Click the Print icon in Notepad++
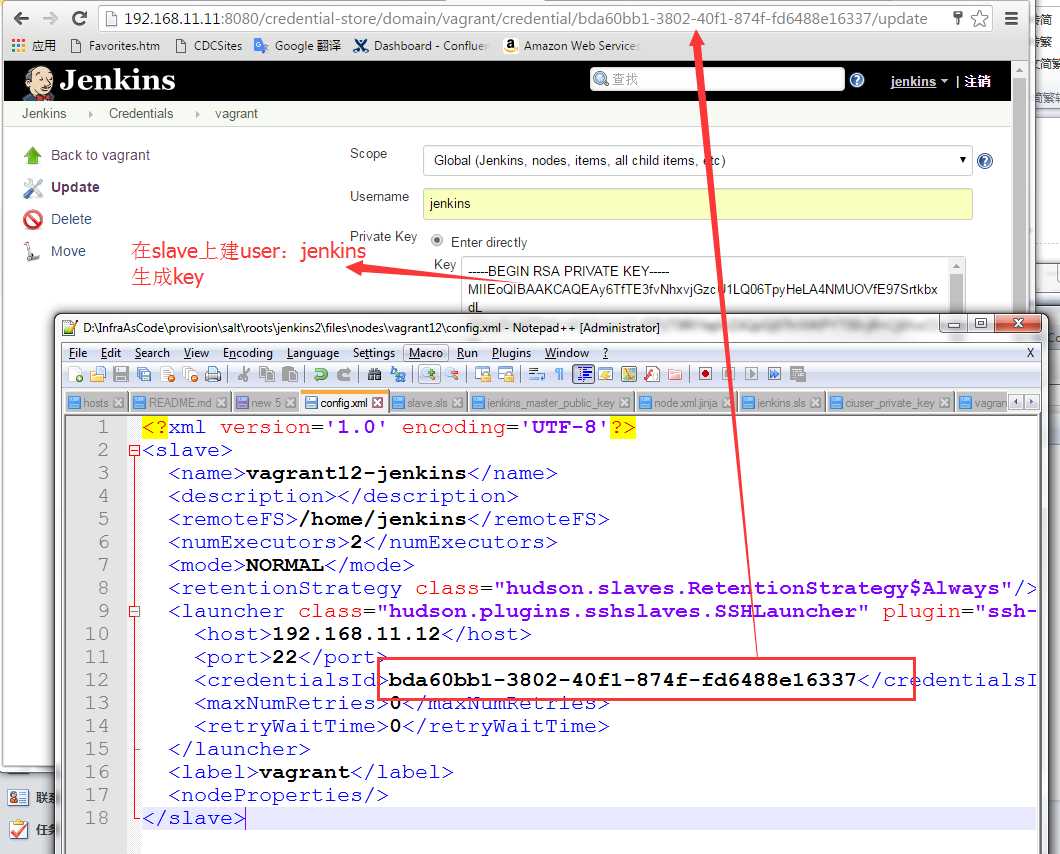This screenshot has height=854, width=1060. click(x=213, y=375)
